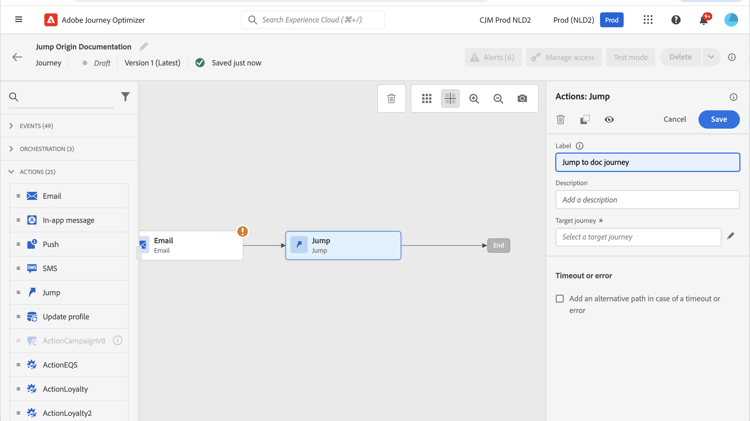Image resolution: width=750 pixels, height=421 pixels.
Task: Toggle the eye icon in Jump panel
Action: (x=609, y=120)
